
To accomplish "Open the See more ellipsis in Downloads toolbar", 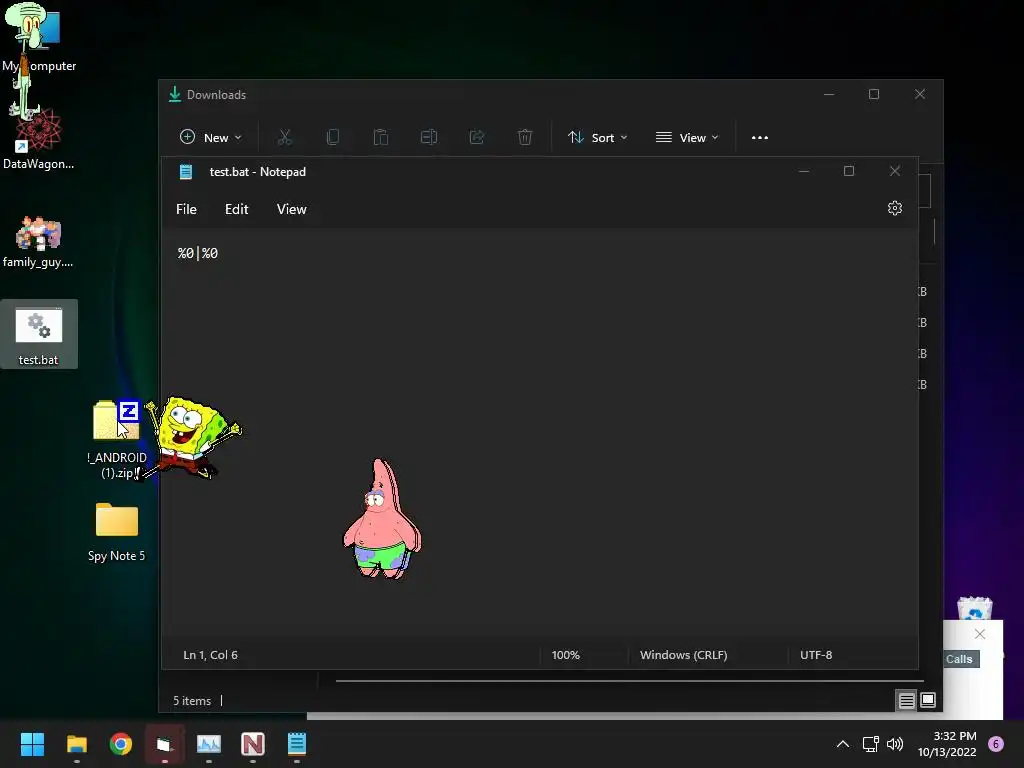I will click(x=760, y=137).
